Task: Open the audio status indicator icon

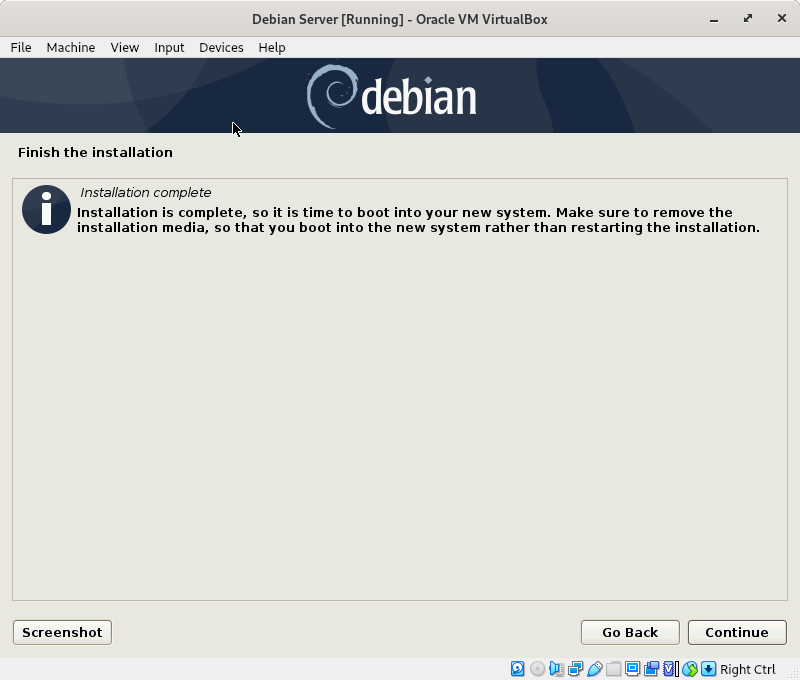Action: point(556,669)
